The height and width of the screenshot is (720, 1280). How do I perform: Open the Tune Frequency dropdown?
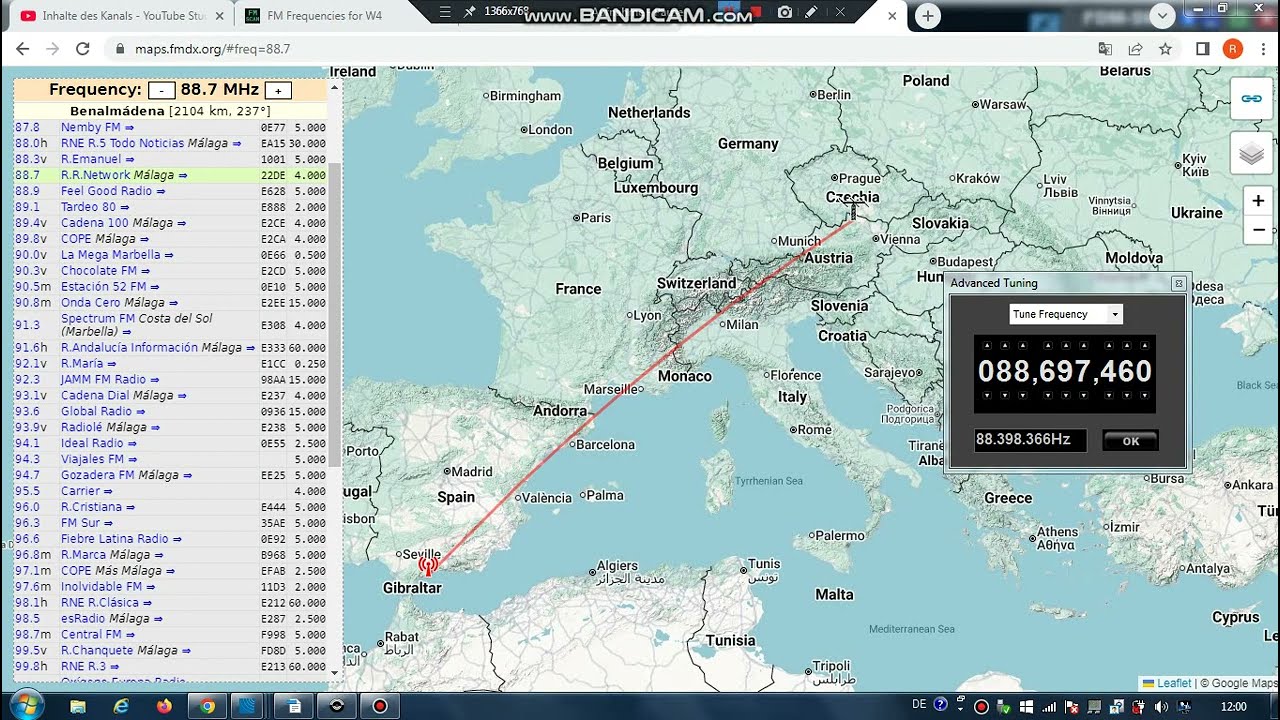(1066, 314)
